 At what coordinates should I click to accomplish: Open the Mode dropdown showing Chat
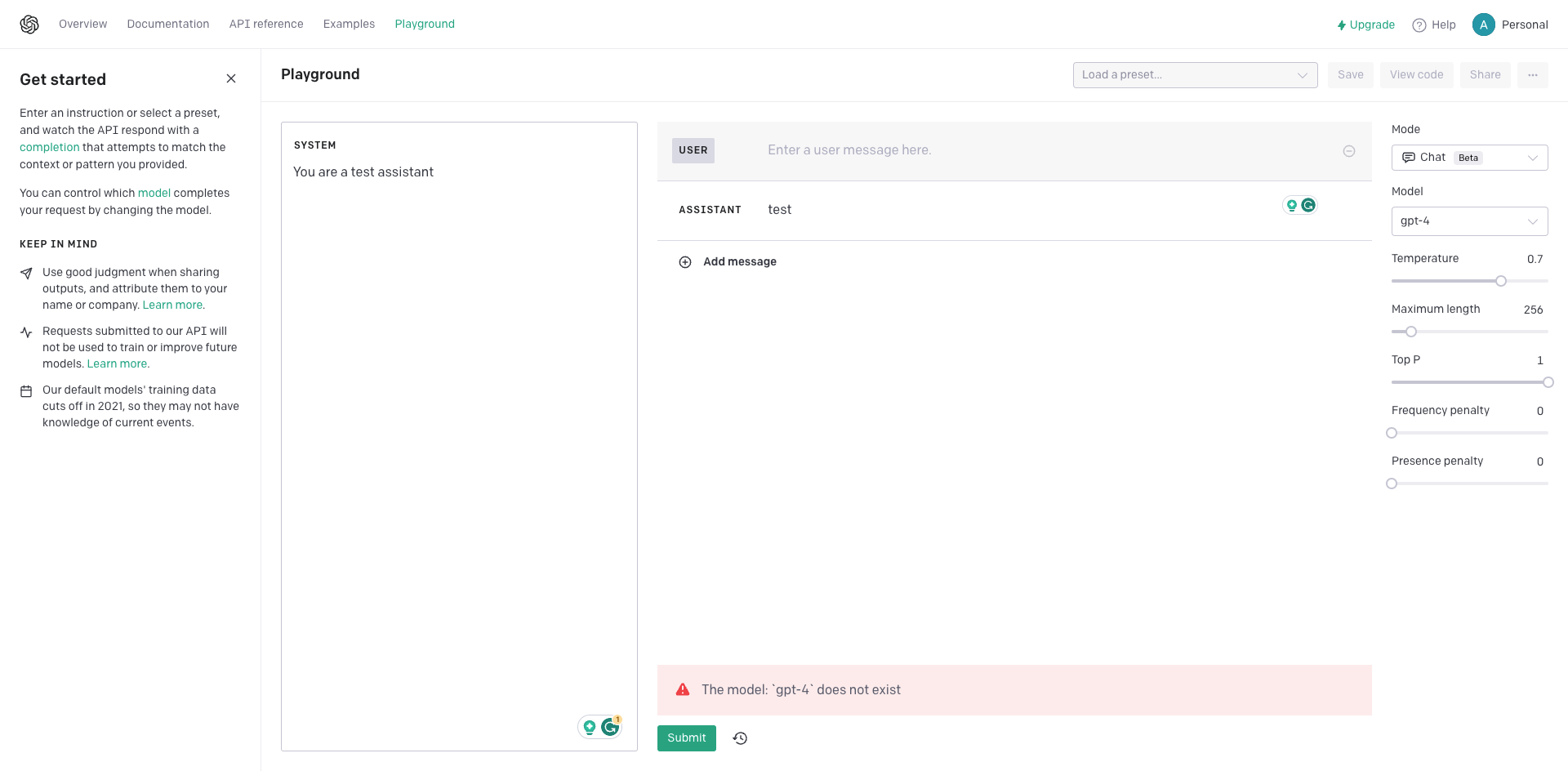coord(1470,158)
